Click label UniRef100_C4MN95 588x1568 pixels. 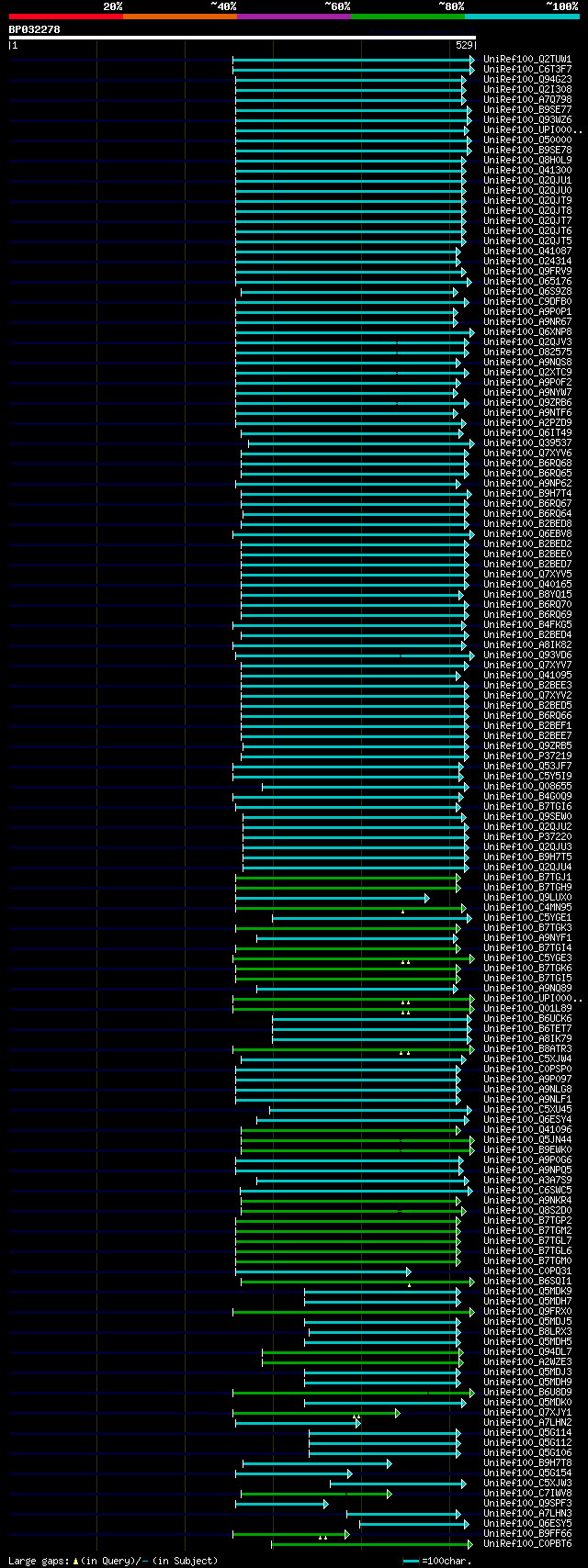527,907
